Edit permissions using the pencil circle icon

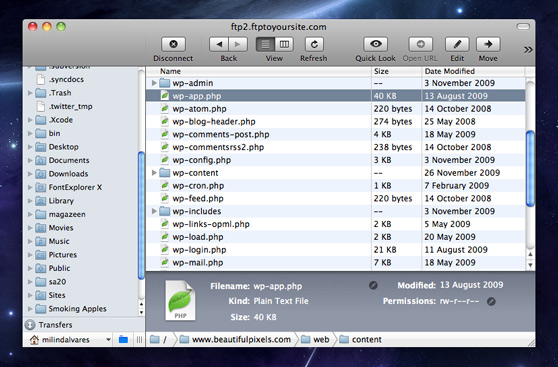(491, 302)
